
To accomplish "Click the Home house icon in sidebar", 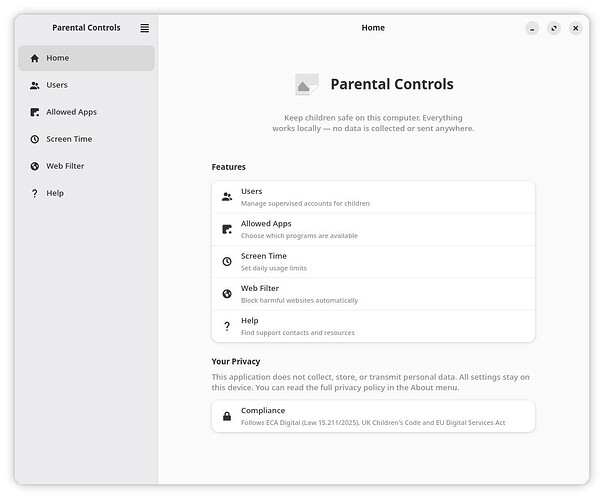I will 35,58.
